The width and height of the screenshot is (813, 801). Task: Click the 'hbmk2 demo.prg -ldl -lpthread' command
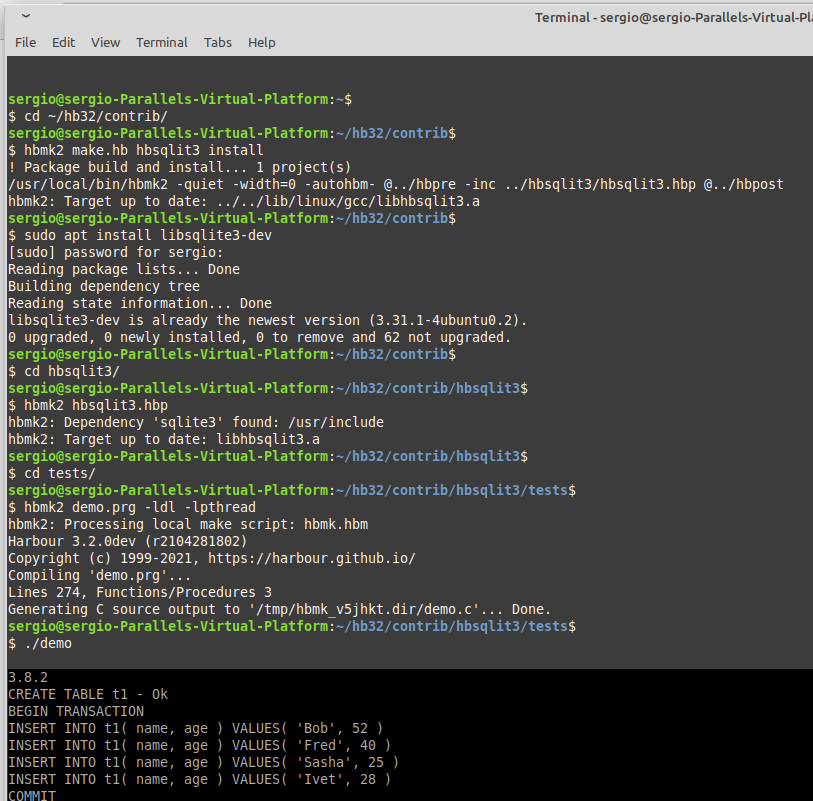[132, 507]
